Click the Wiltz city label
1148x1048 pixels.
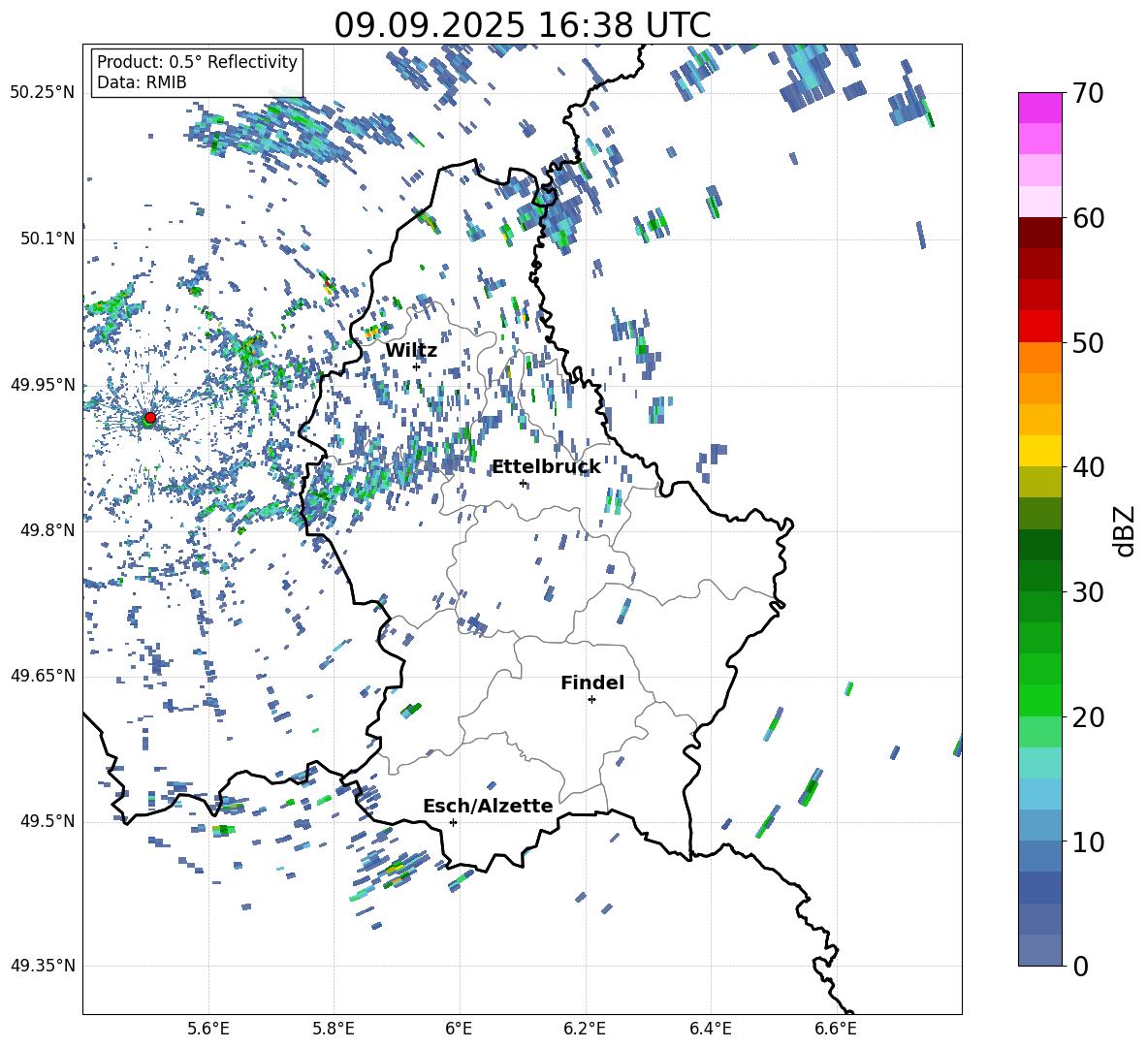411,351
